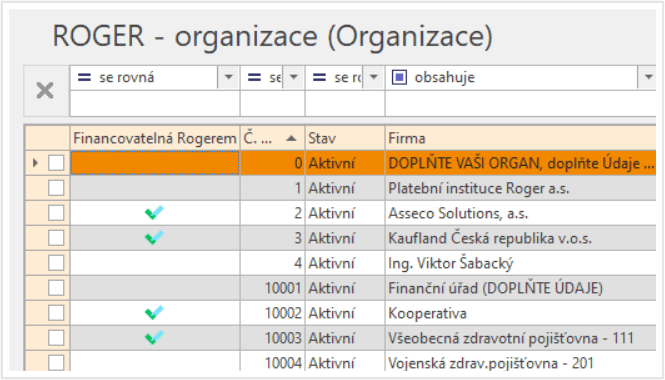
Task: Click the green checkmark in Kooperativa row
Action: pyautogui.click(x=154, y=313)
